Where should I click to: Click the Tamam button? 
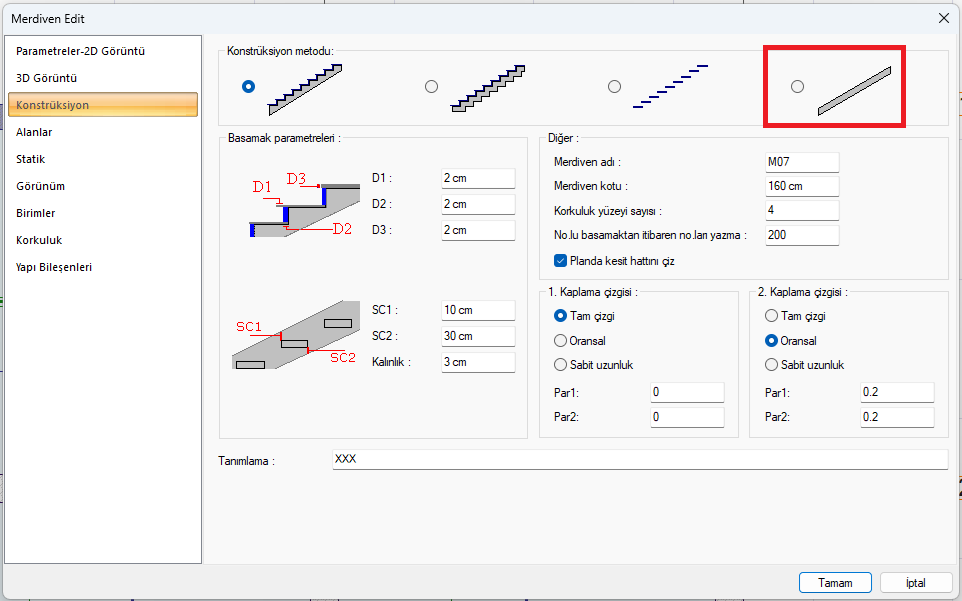[834, 583]
